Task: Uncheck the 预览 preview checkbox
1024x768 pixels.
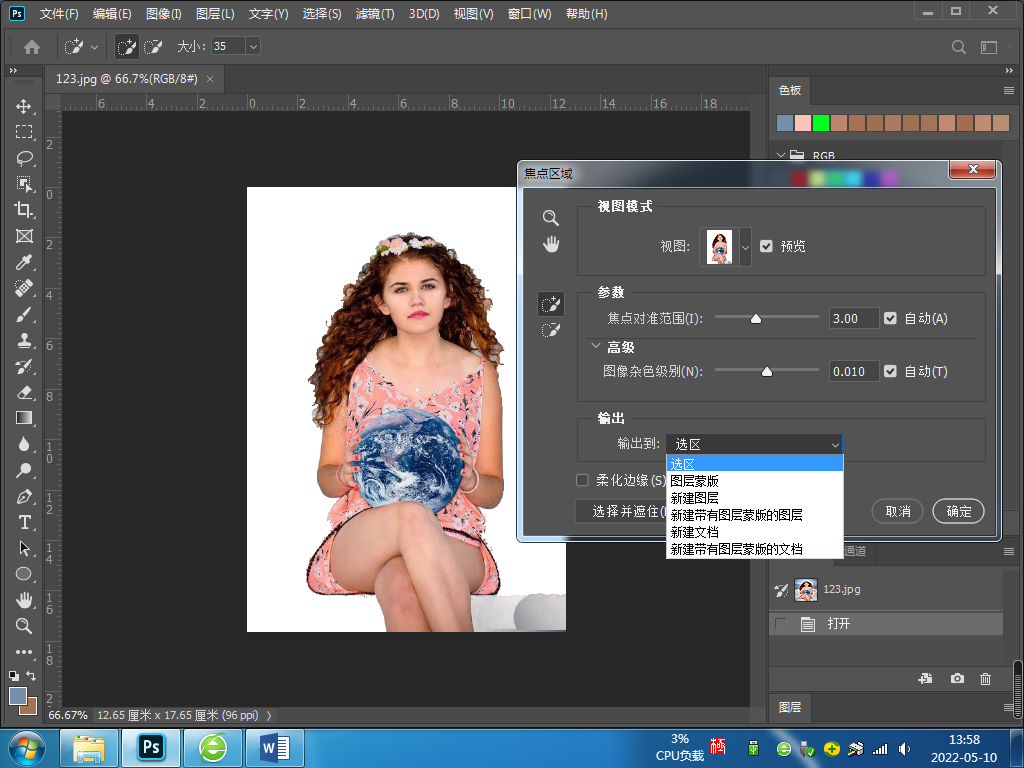Action: coord(767,246)
